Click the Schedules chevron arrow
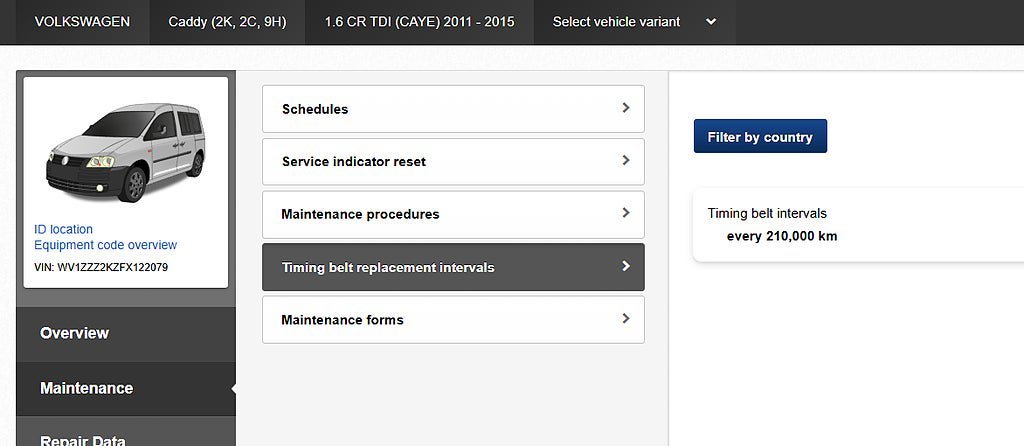Screen dimensions: 1024x446 [626, 108]
